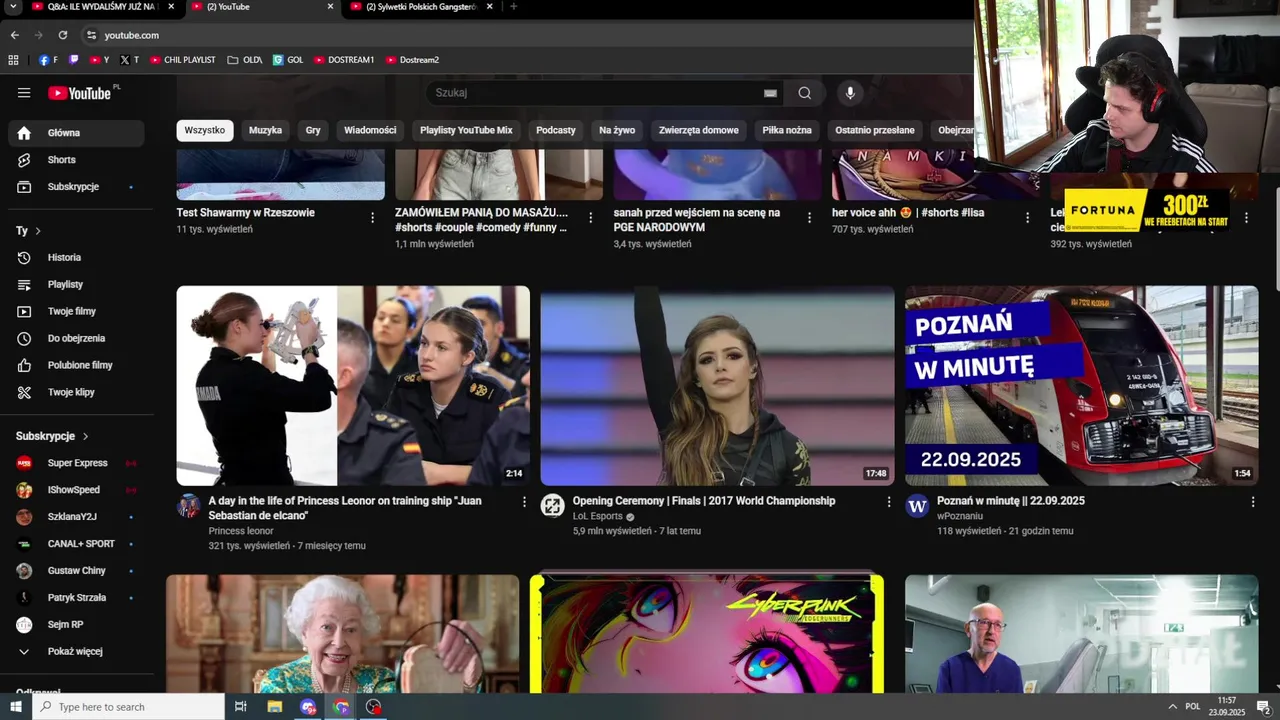Open more options for her voice ahh short

coord(1027,217)
